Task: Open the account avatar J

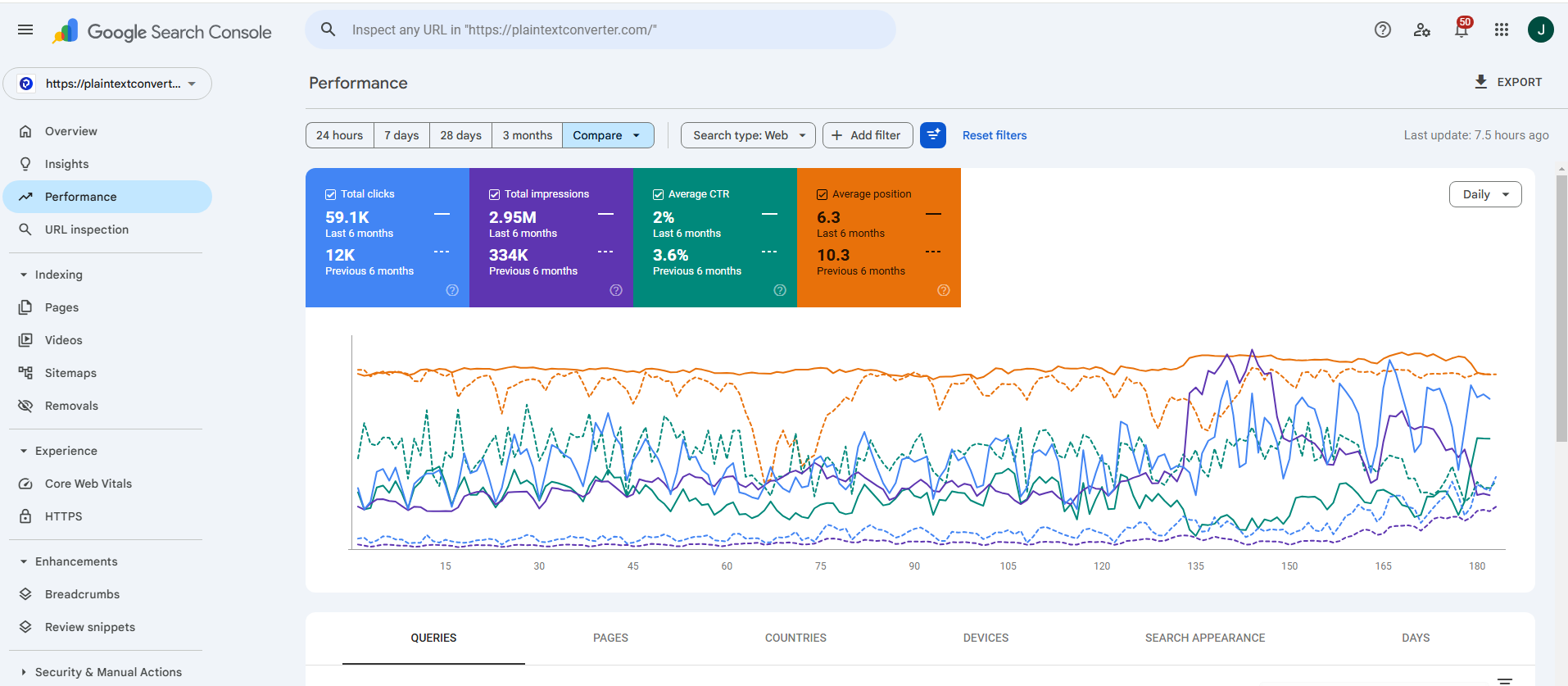Action: (x=1541, y=30)
